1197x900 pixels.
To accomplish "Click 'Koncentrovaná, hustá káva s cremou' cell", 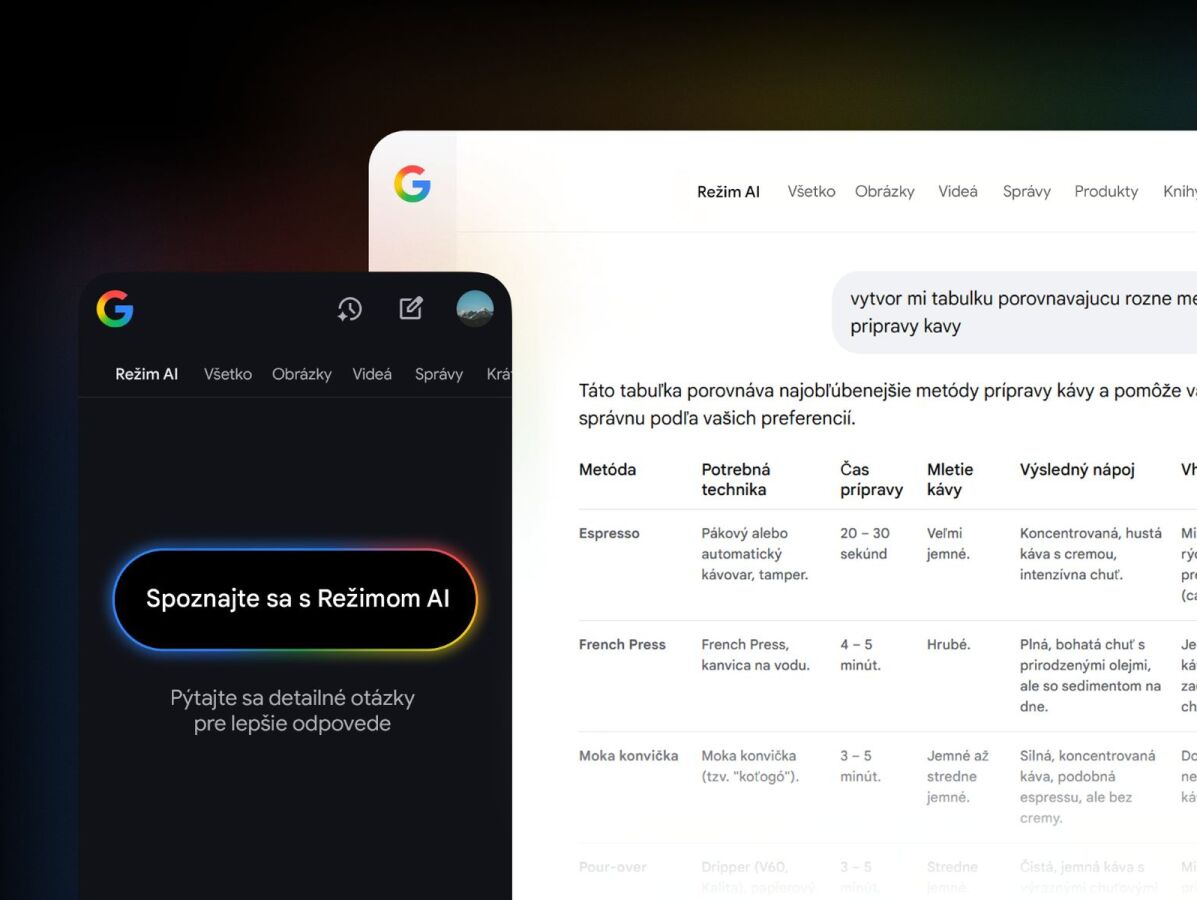I will [x=1091, y=554].
